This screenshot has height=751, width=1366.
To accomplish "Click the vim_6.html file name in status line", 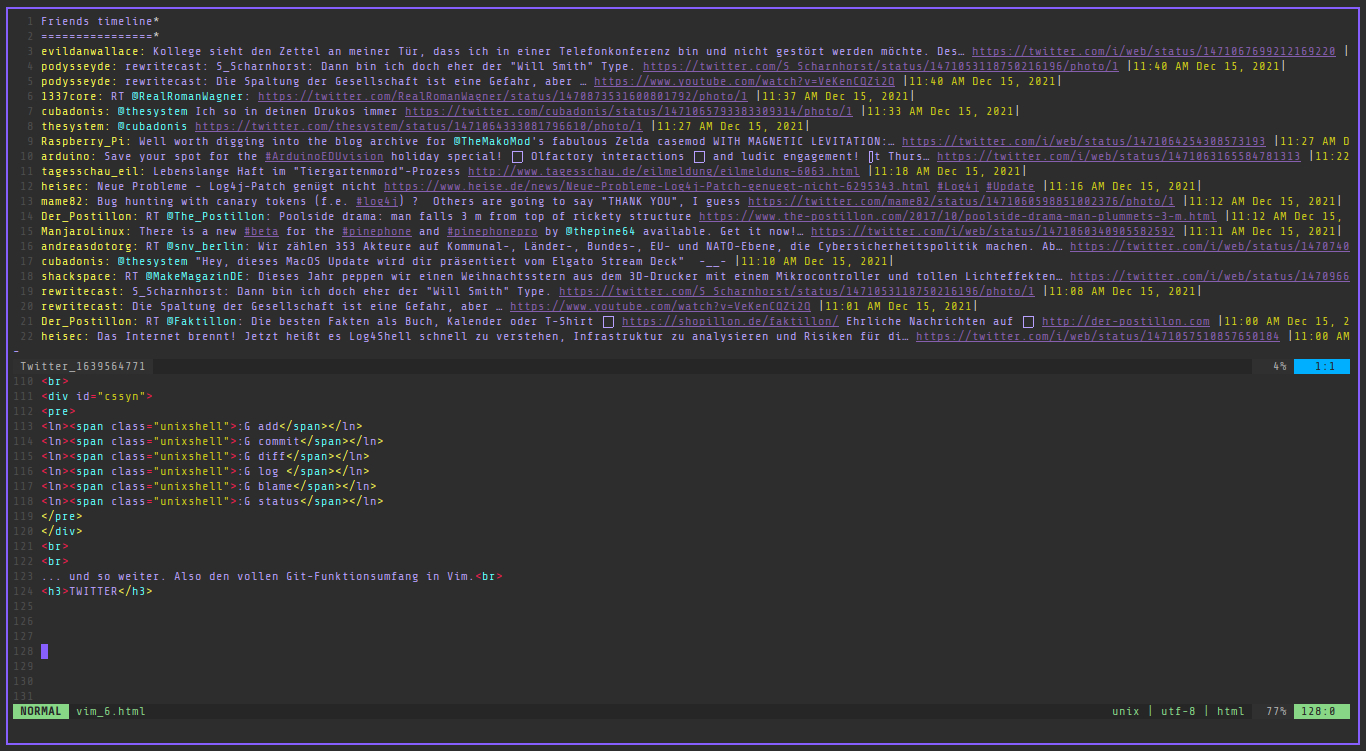I will coord(111,711).
